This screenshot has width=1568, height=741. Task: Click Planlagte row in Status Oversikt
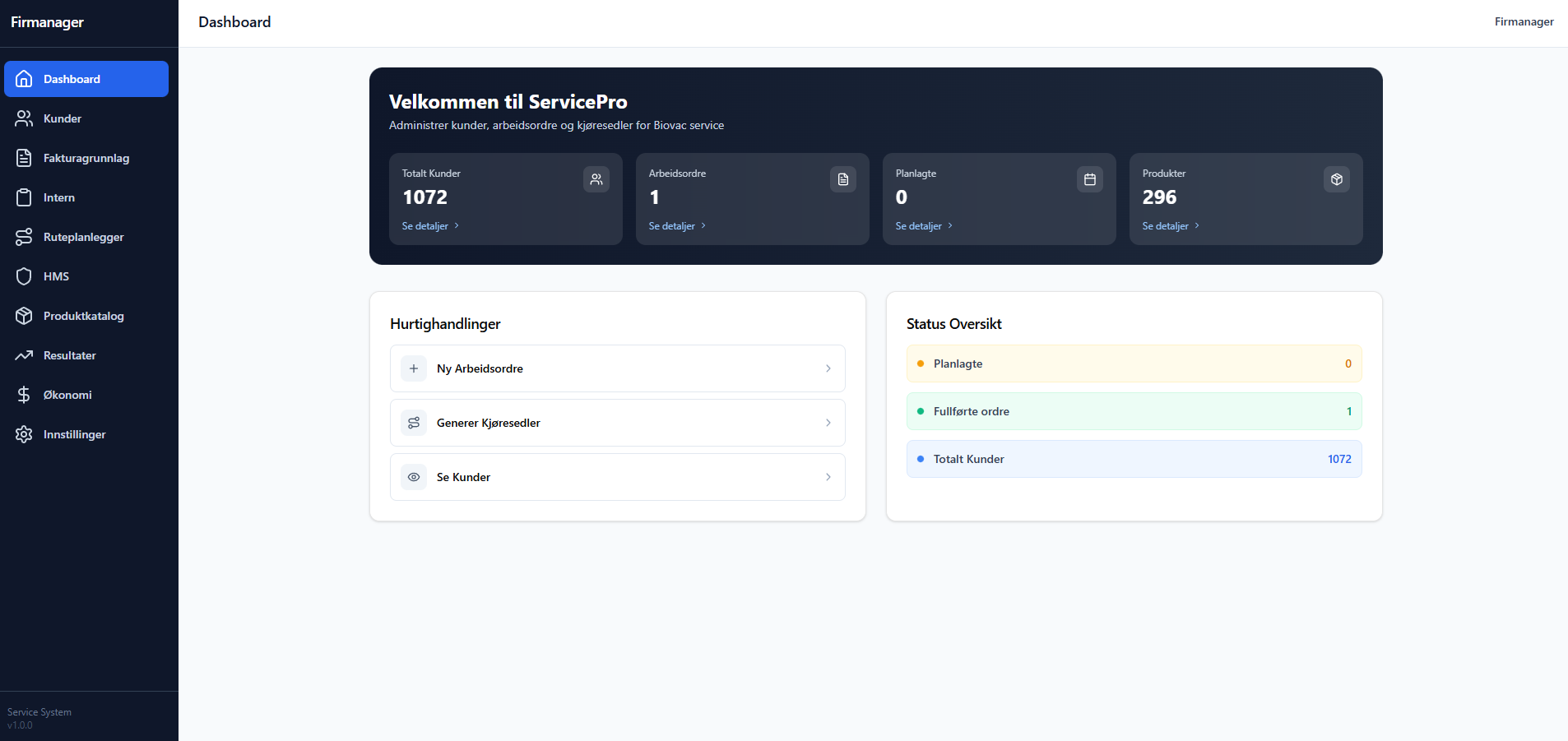click(x=1134, y=364)
